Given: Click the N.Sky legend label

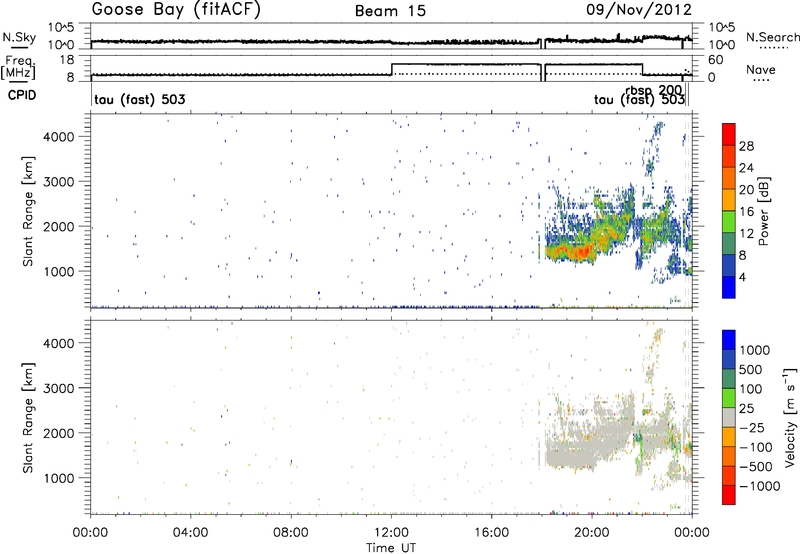Looking at the screenshot, I should [19, 37].
